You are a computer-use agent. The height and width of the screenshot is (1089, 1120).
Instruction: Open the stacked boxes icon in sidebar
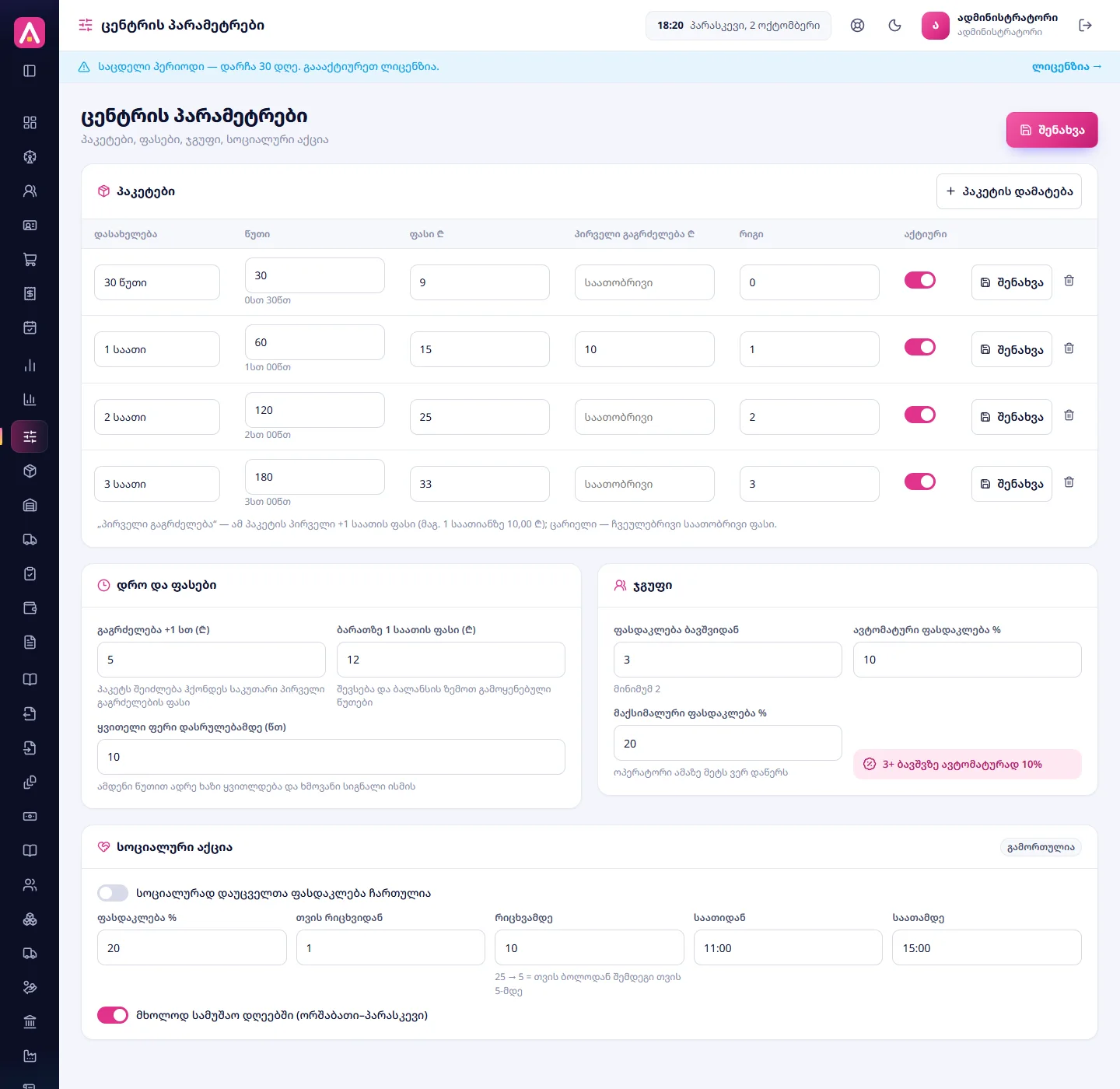click(30, 919)
